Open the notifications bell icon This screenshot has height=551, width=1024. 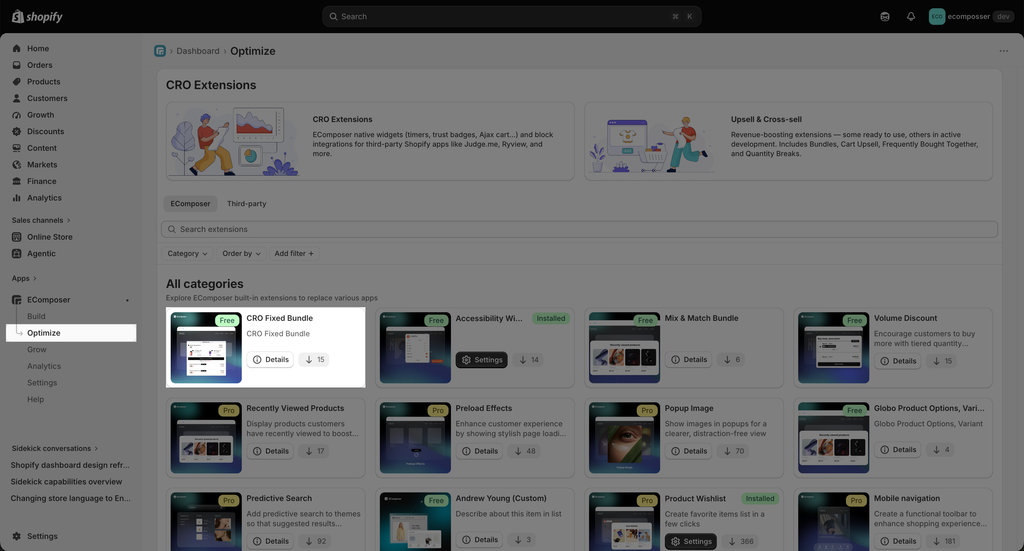[910, 16]
